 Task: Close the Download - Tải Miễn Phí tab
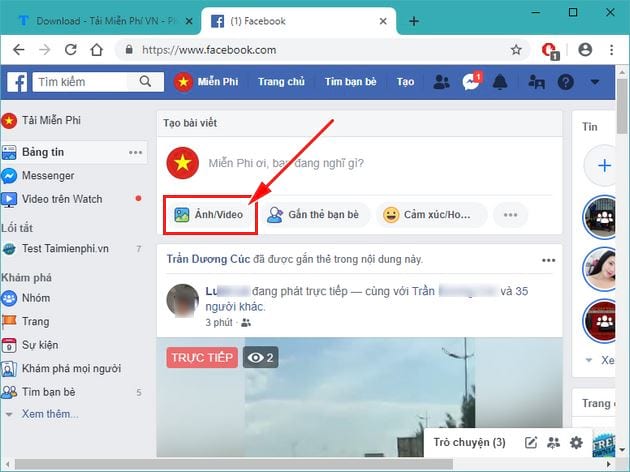189,21
